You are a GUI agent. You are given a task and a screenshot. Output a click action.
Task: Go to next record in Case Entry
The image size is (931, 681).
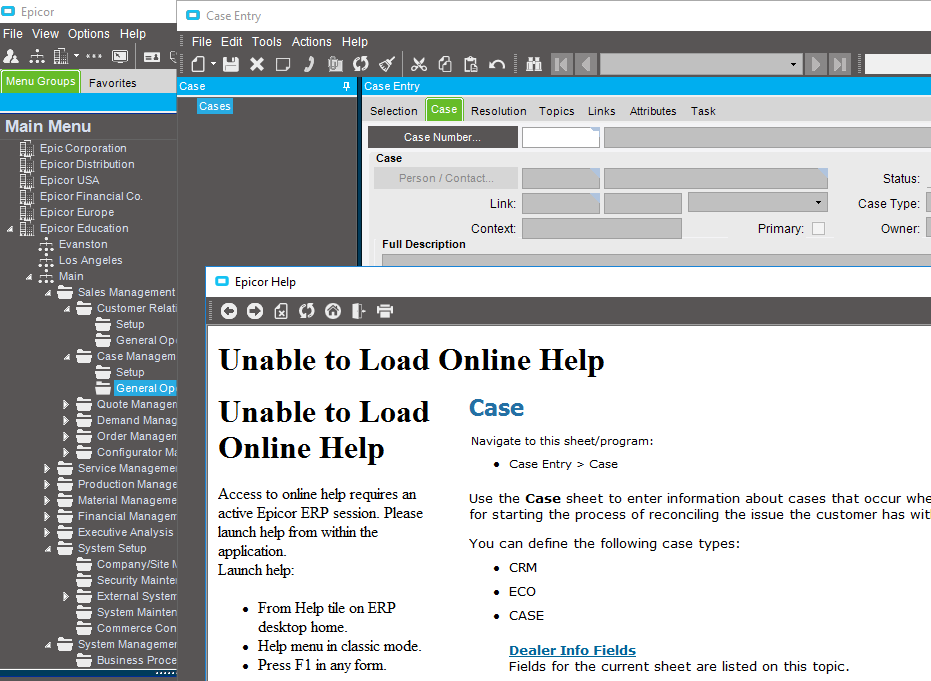click(x=816, y=64)
